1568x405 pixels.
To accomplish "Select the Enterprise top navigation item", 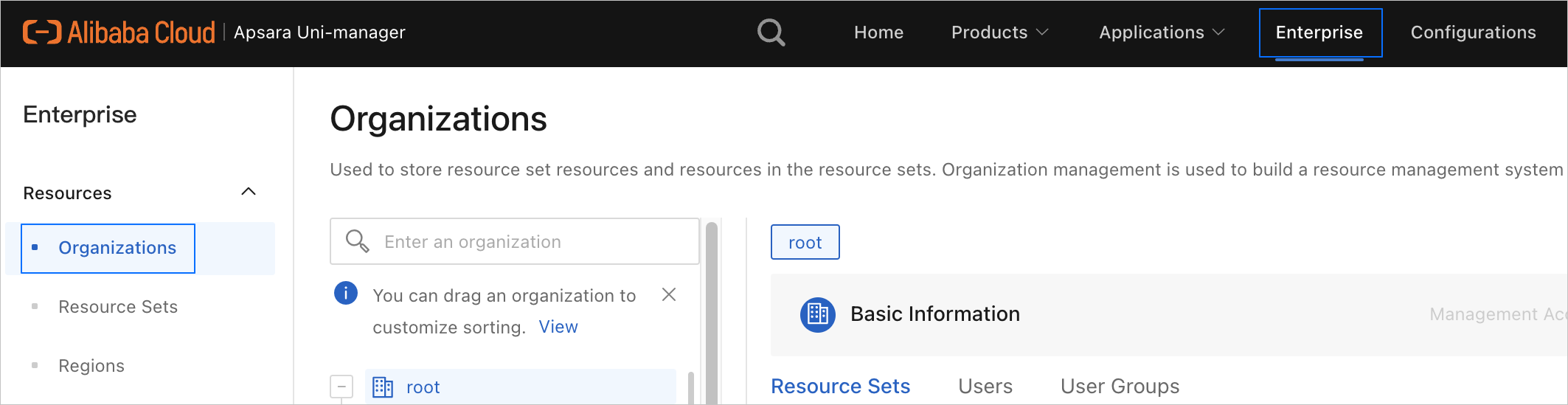I will 1319,32.
